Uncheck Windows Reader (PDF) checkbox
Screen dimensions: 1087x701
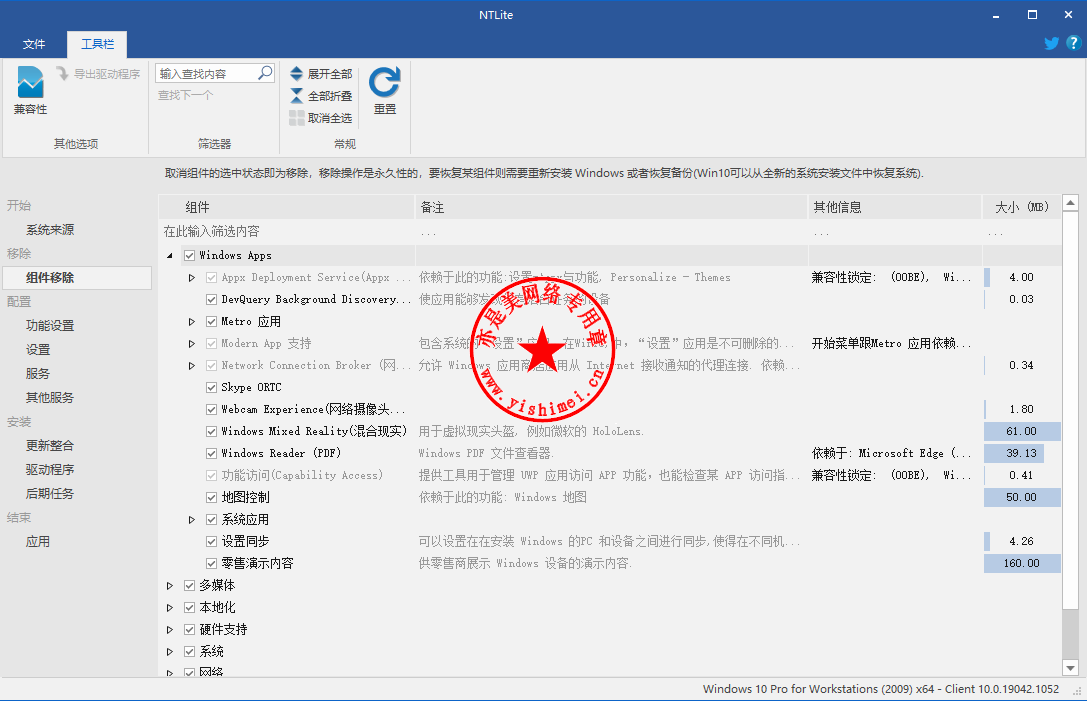[x=211, y=453]
